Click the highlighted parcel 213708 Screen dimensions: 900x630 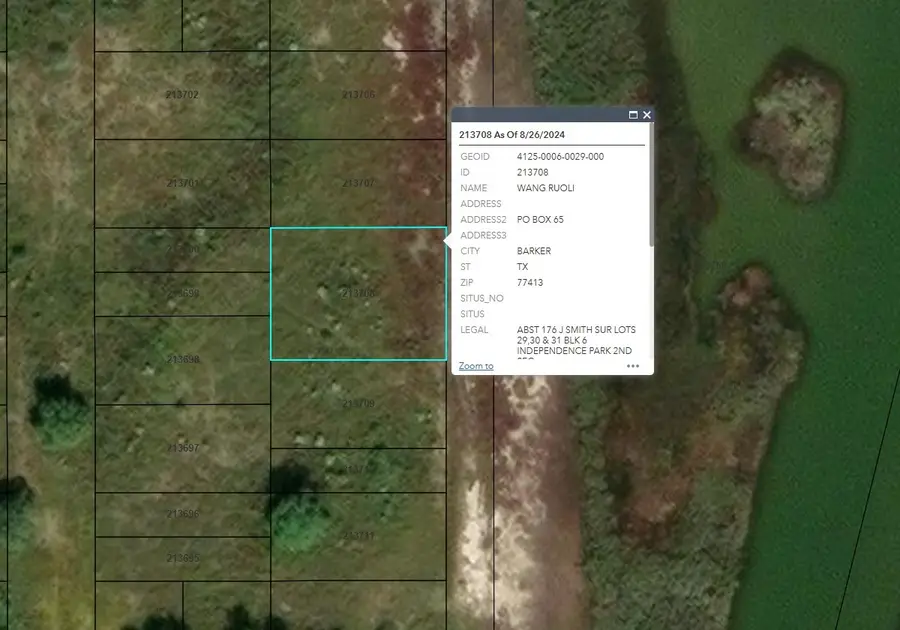[x=357, y=293]
